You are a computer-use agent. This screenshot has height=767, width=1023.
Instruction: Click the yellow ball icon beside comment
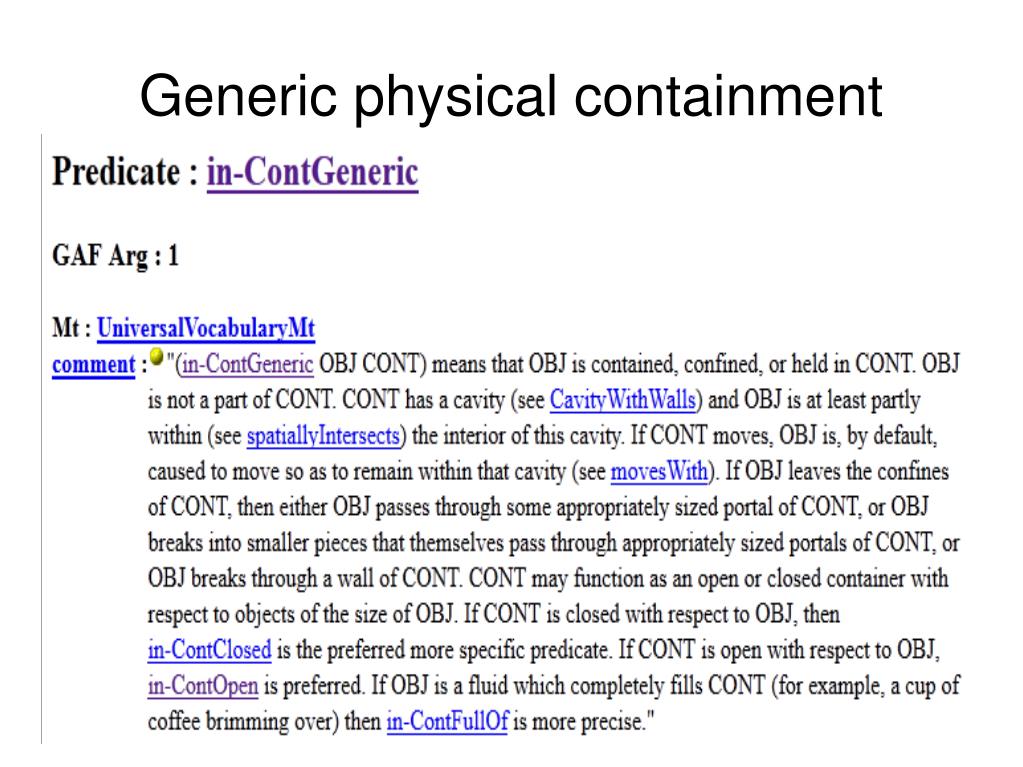pos(156,357)
